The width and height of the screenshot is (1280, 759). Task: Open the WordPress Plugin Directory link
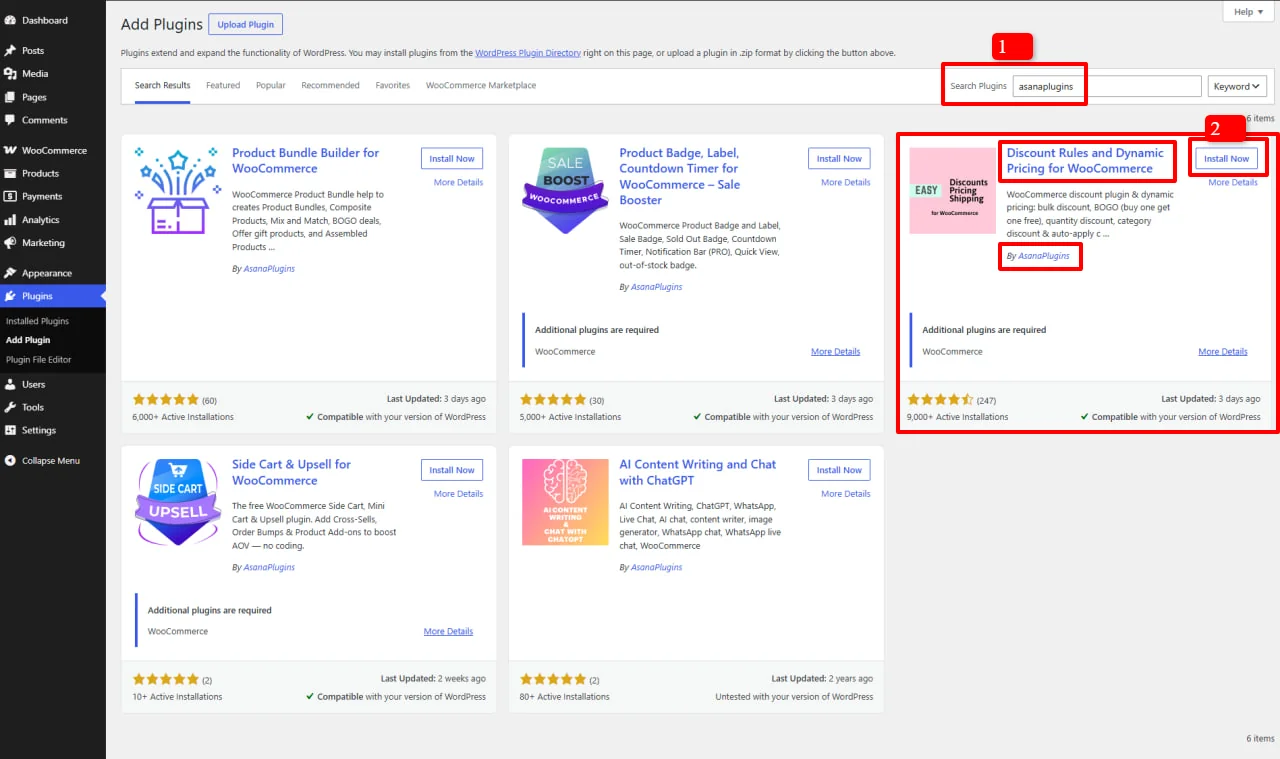[x=528, y=53]
